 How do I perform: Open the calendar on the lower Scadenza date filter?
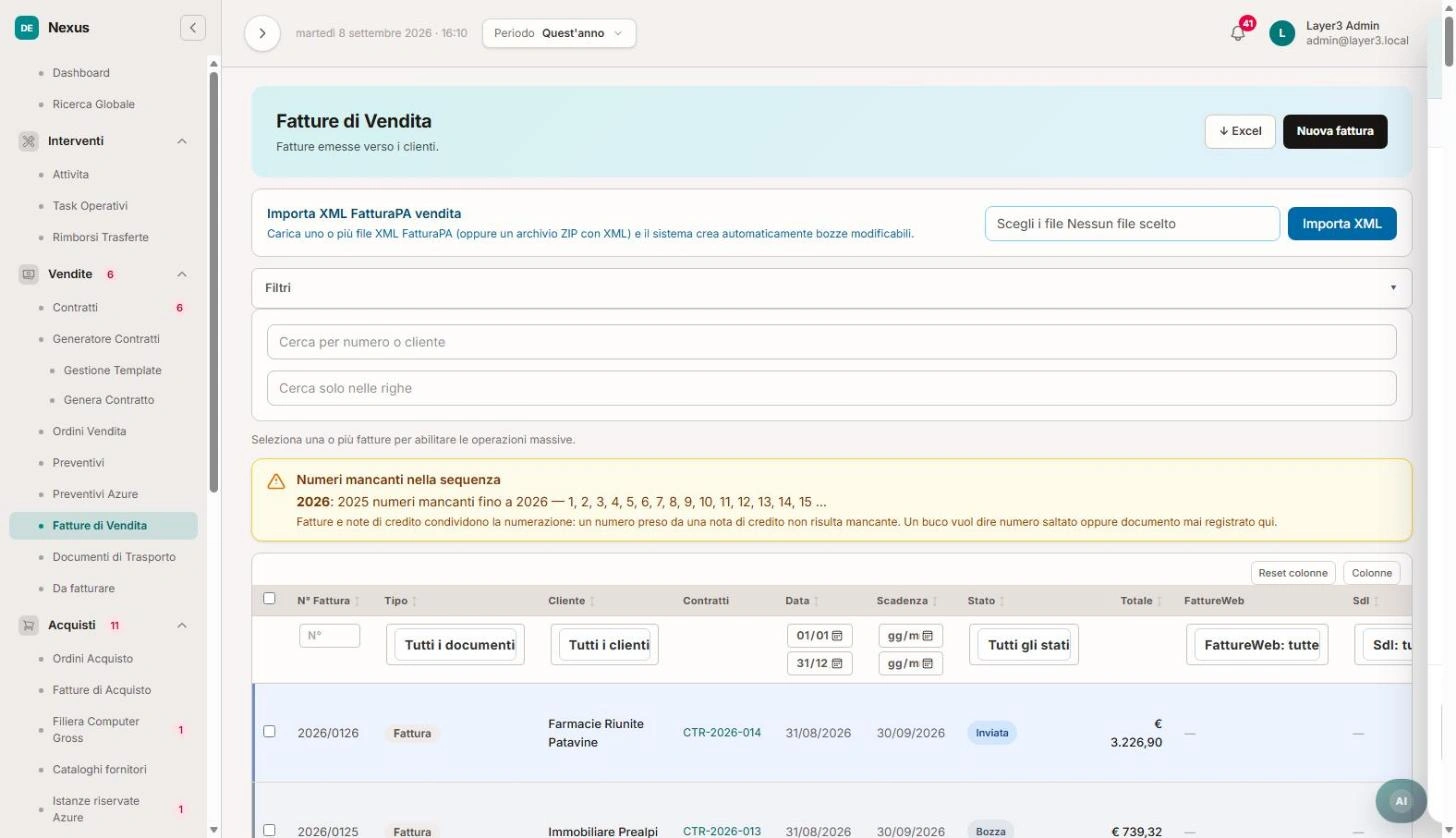click(x=928, y=664)
